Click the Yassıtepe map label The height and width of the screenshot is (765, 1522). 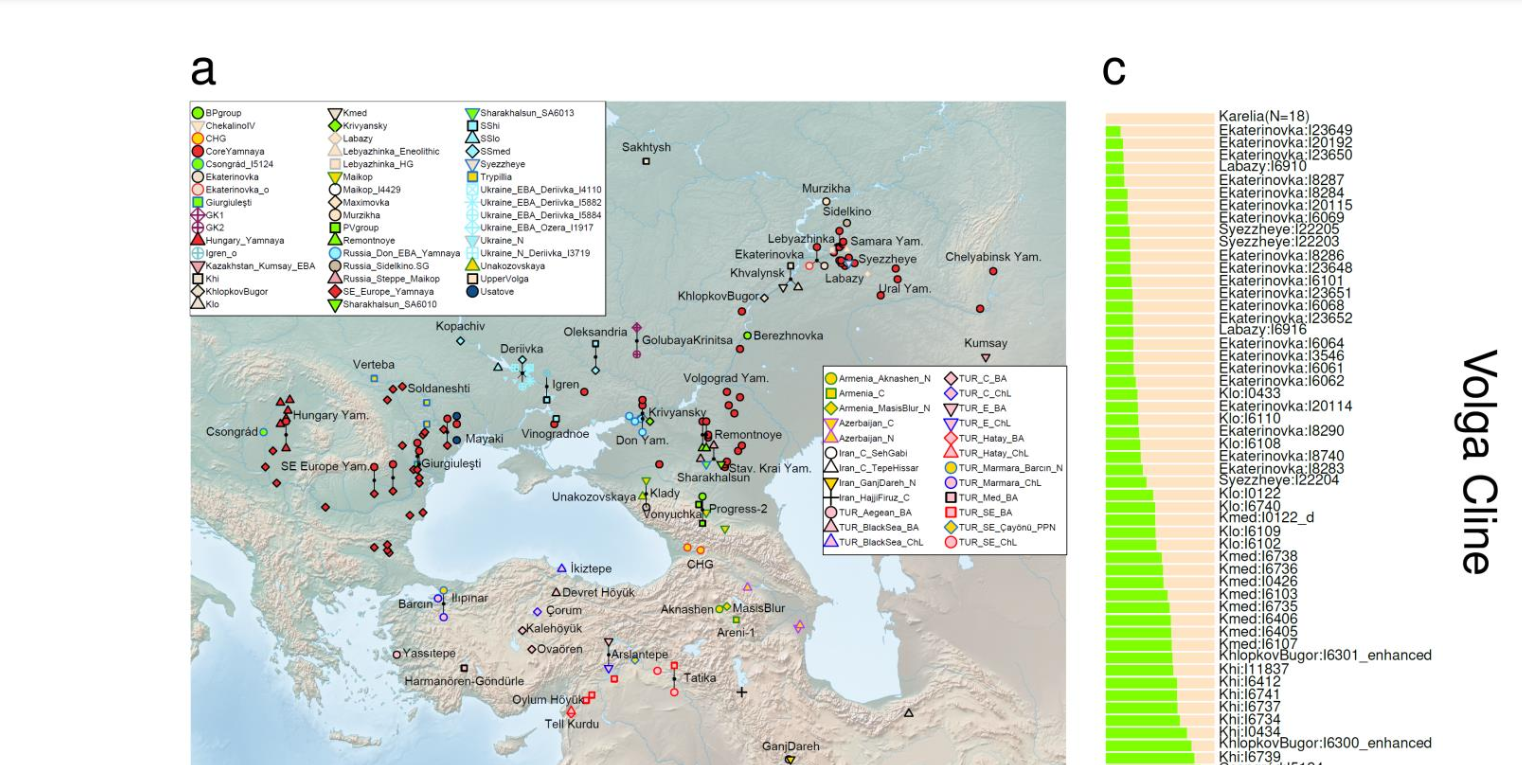tap(429, 653)
